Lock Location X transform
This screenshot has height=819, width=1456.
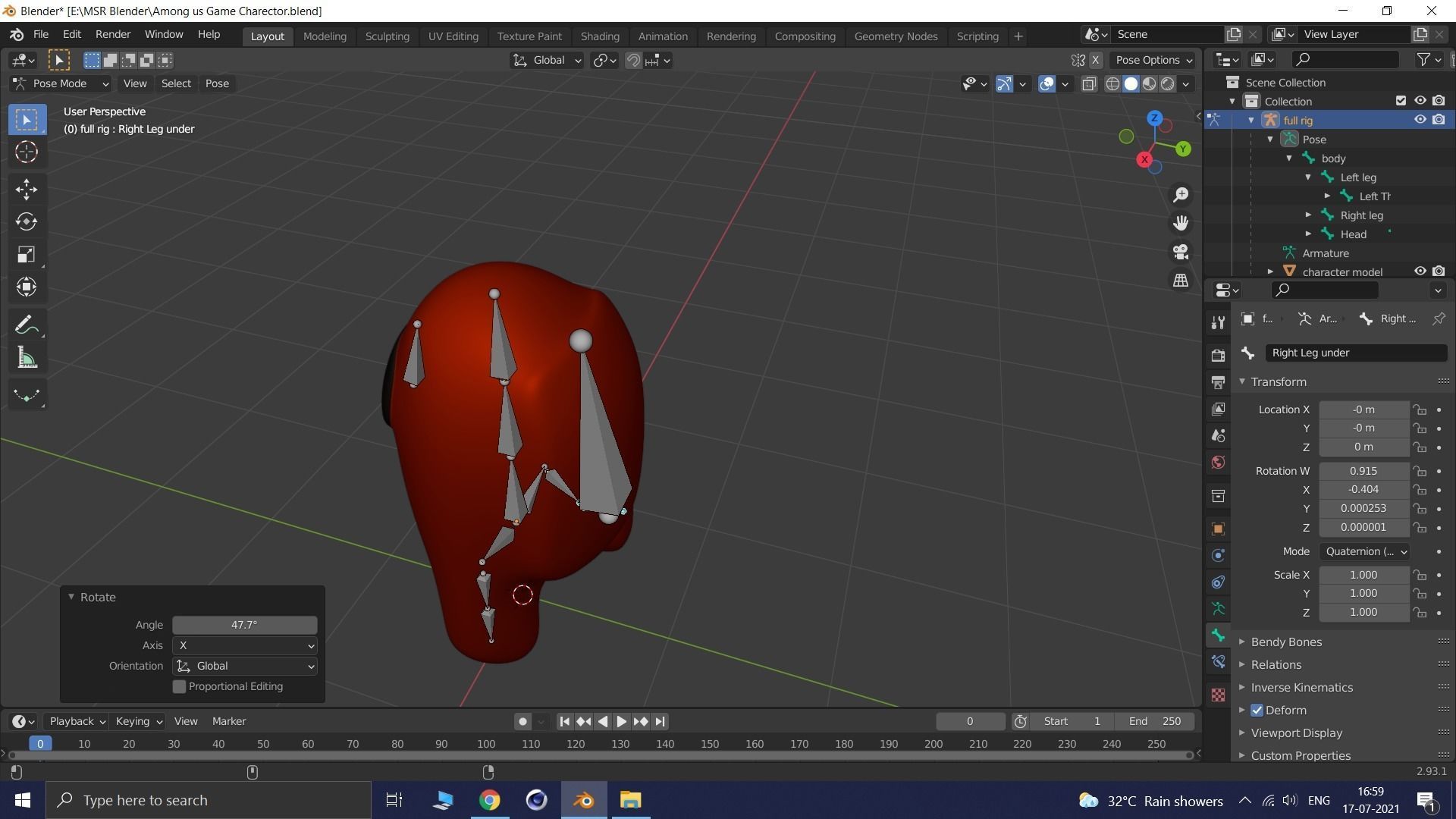(x=1420, y=409)
